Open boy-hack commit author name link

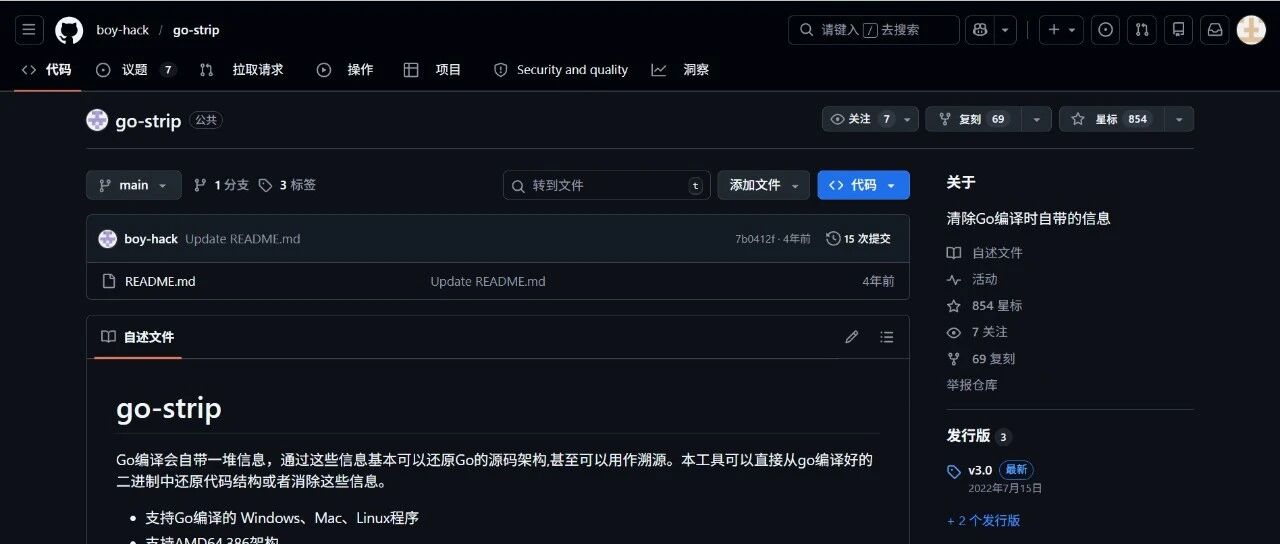pos(151,239)
